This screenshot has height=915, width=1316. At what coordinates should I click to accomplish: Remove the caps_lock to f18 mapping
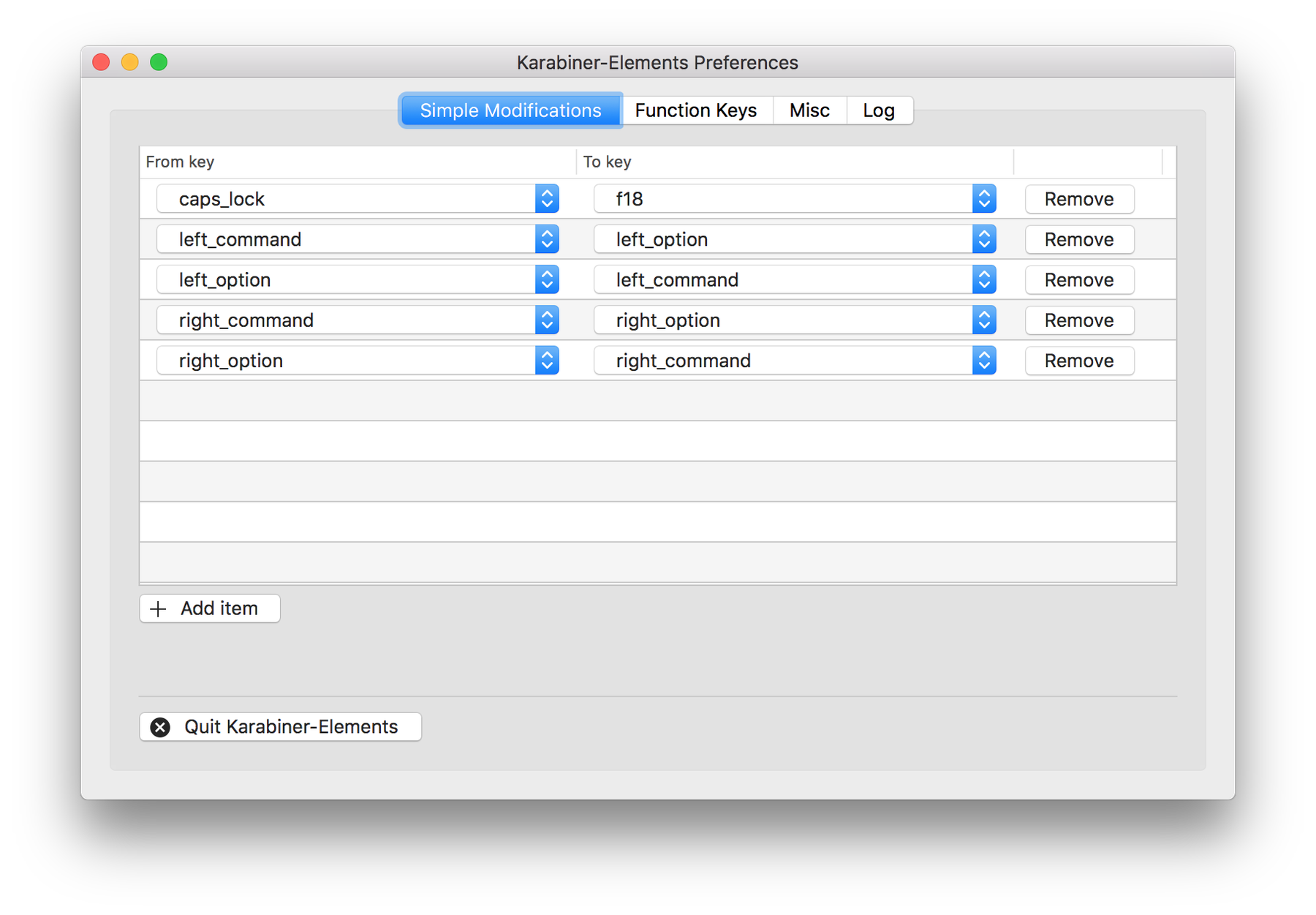[1079, 198]
